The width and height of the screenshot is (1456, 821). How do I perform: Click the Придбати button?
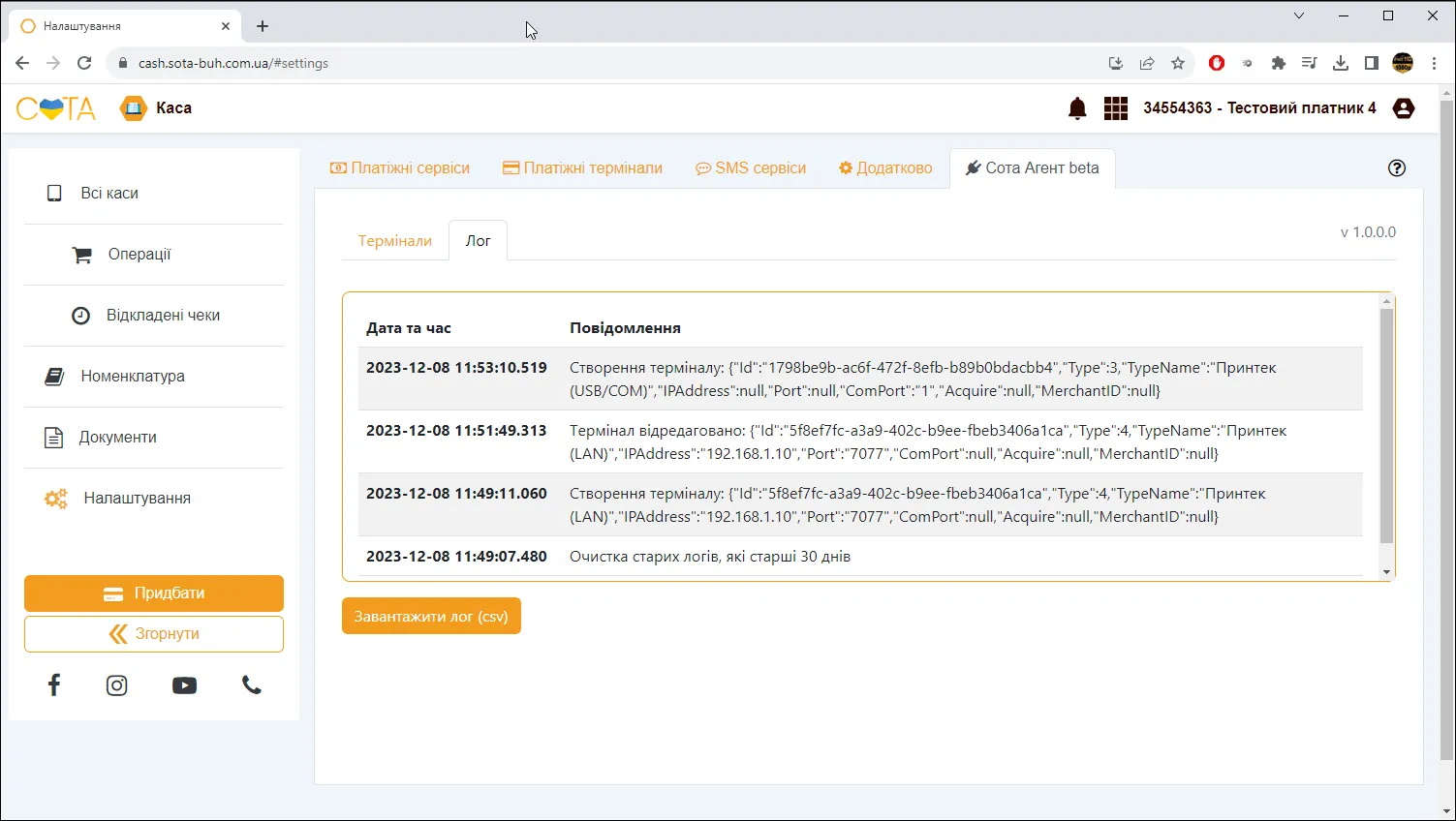154,593
